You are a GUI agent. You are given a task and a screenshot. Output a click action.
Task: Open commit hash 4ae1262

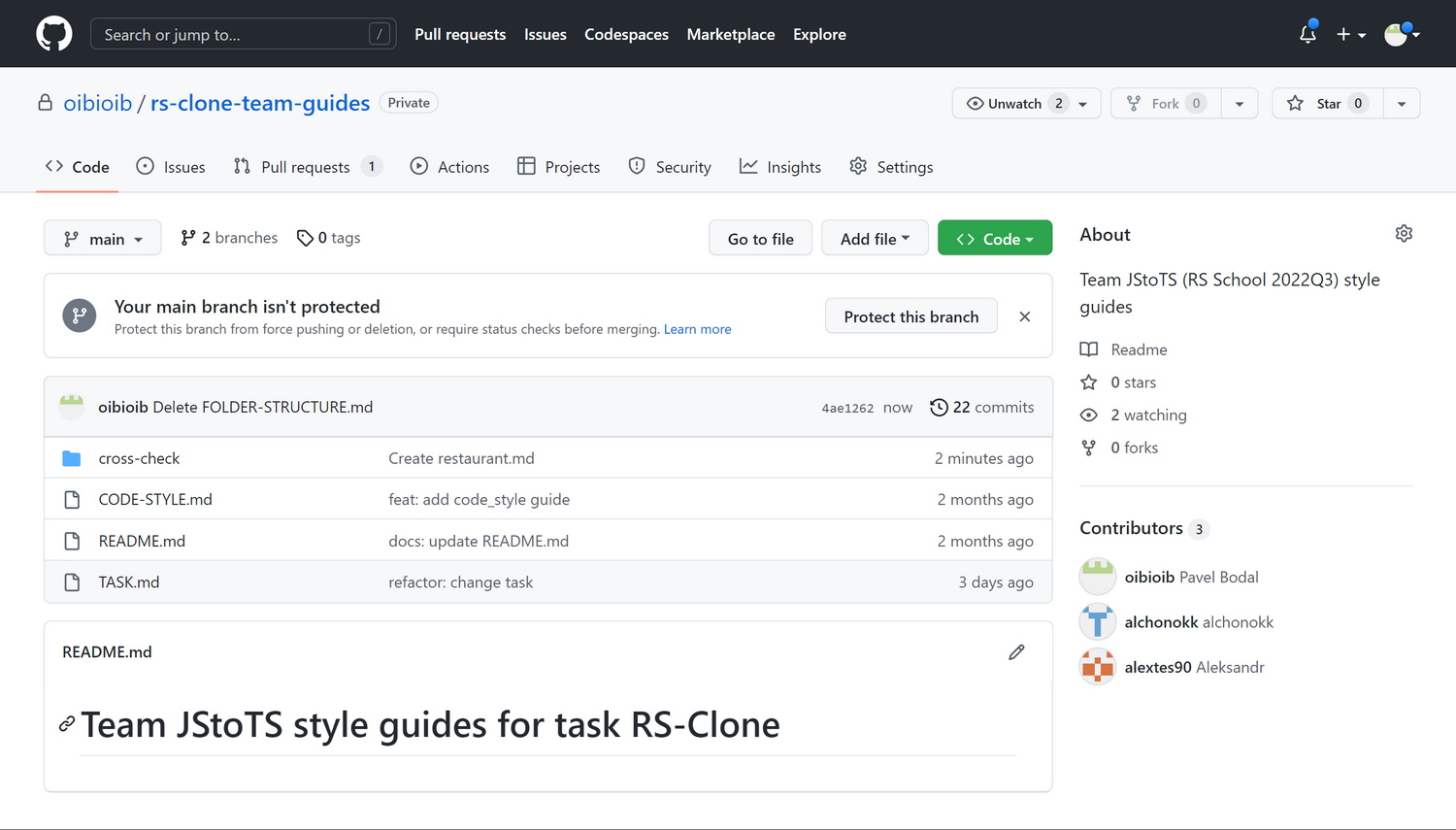point(847,408)
